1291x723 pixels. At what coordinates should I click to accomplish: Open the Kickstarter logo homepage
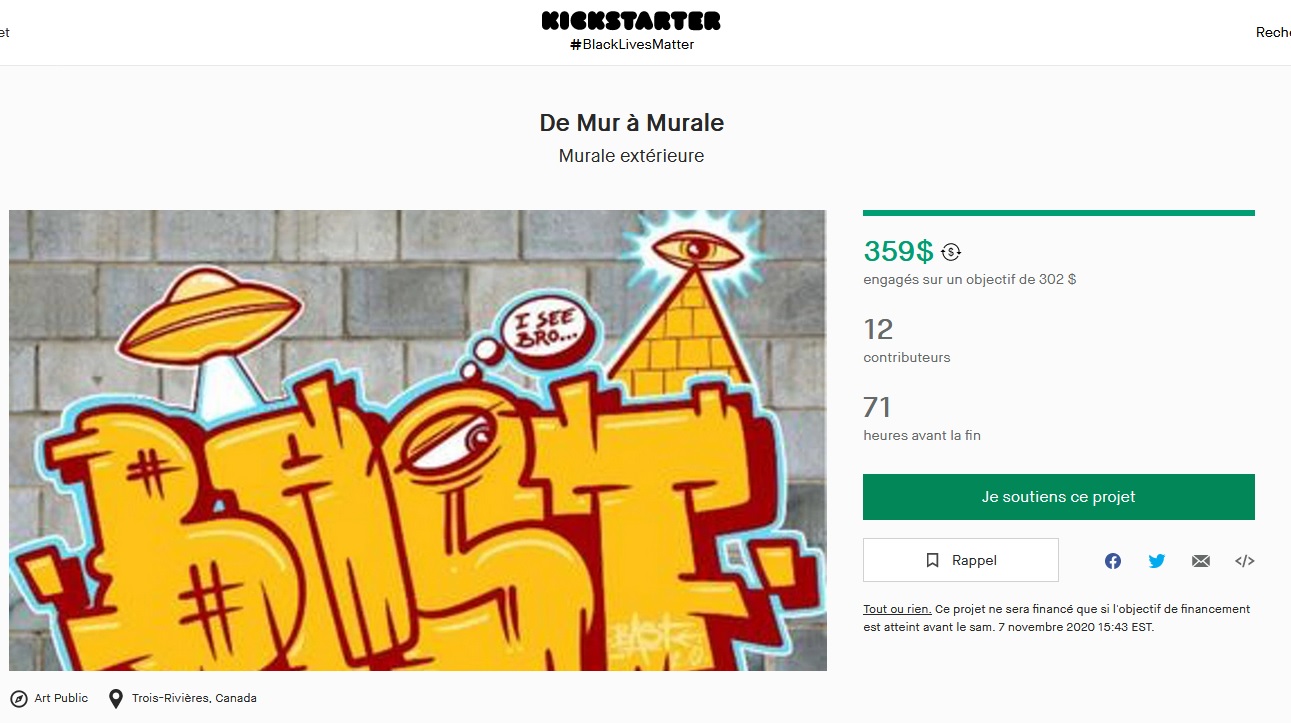coord(631,20)
